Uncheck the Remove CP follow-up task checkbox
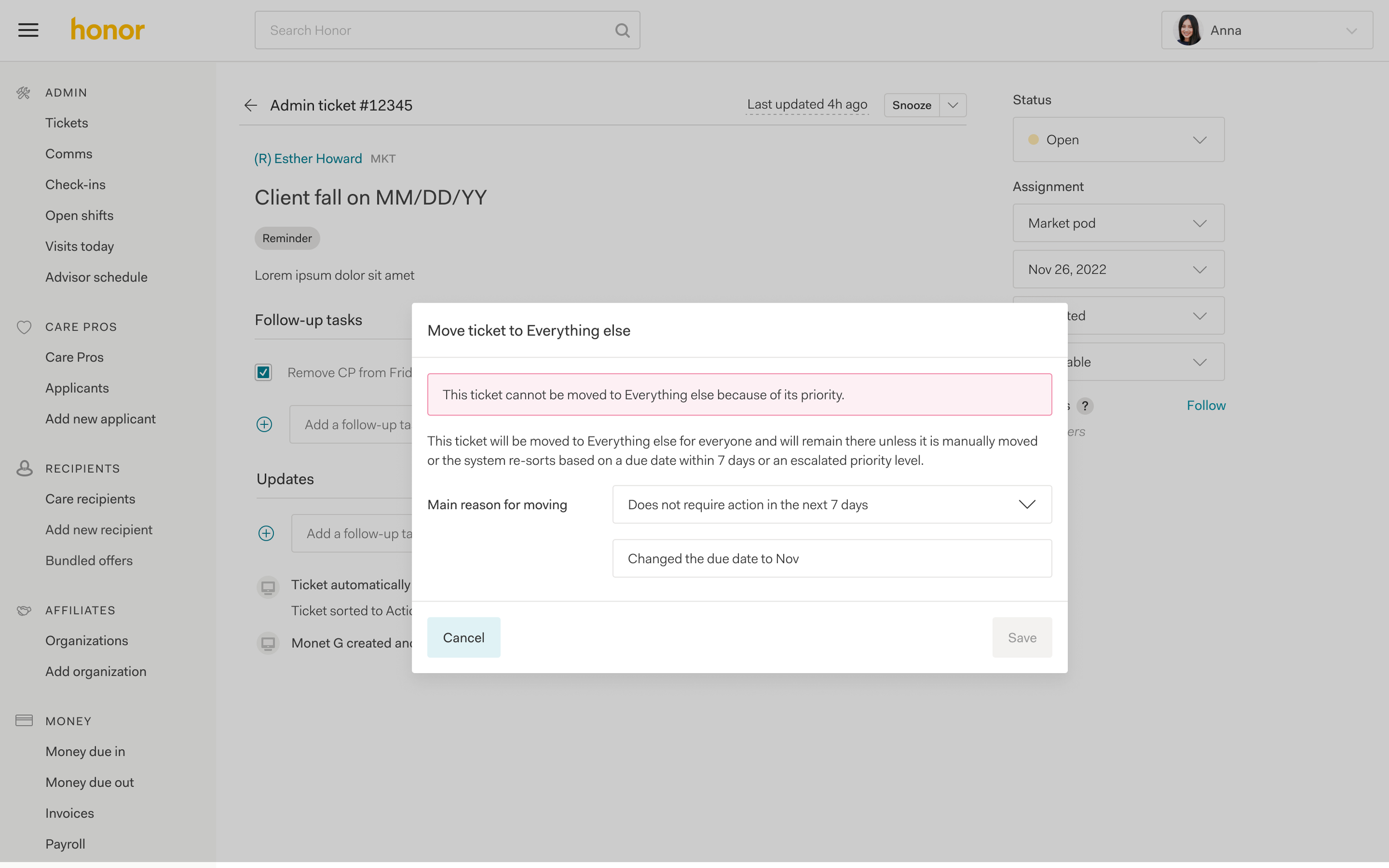Screen dimensions: 1389x868 pos(263,373)
